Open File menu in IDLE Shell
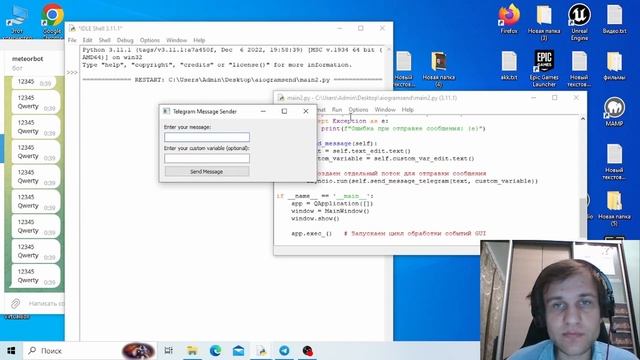640x360 pixels. pyautogui.click(x=72, y=40)
